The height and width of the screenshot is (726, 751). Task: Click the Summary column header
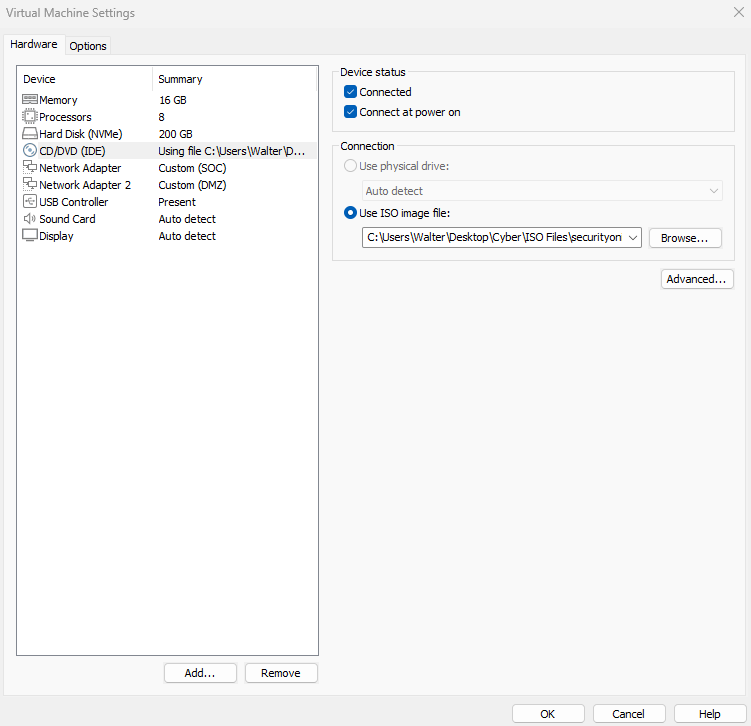[180, 79]
